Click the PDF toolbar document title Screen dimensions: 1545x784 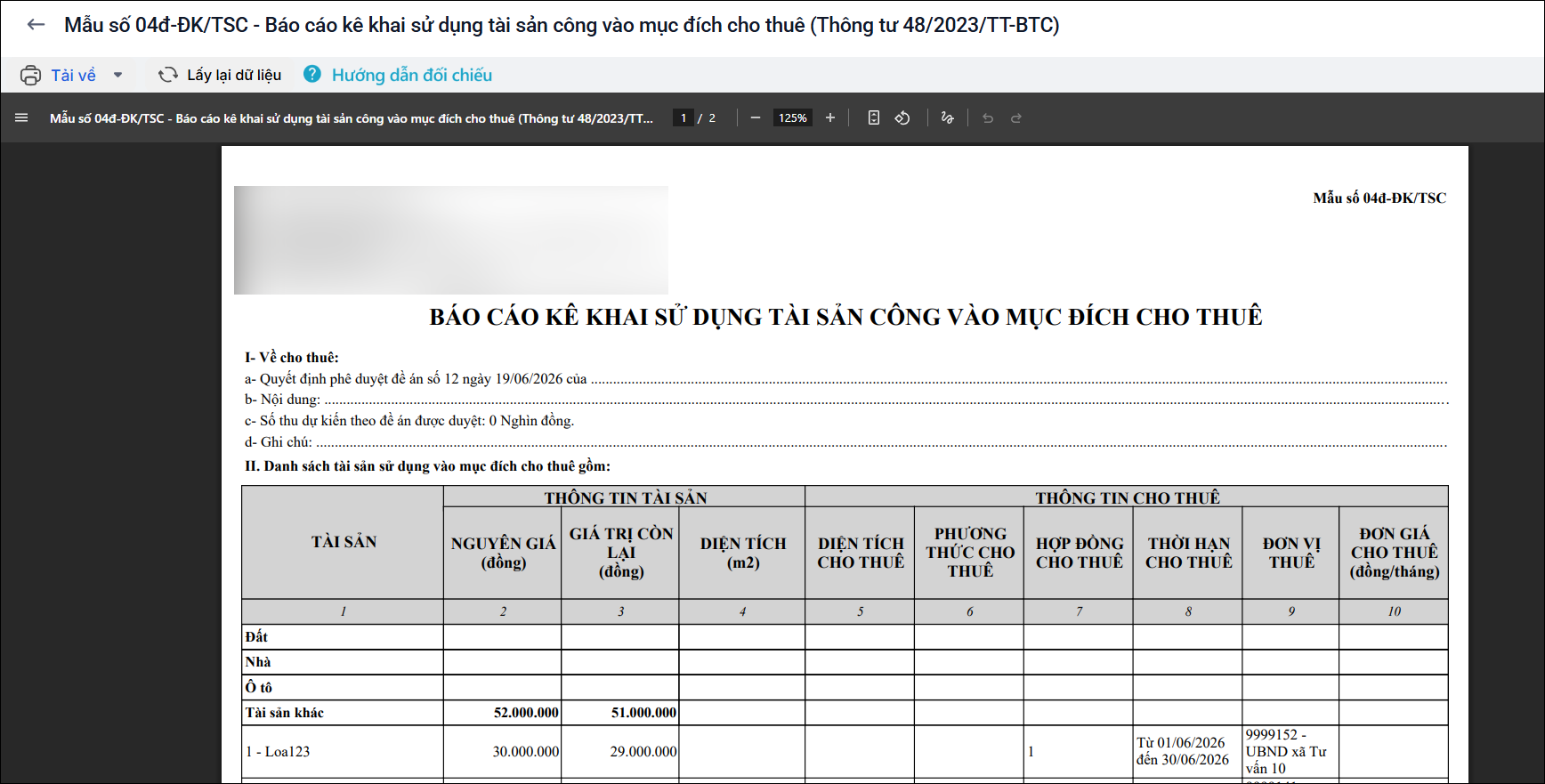coord(352,118)
